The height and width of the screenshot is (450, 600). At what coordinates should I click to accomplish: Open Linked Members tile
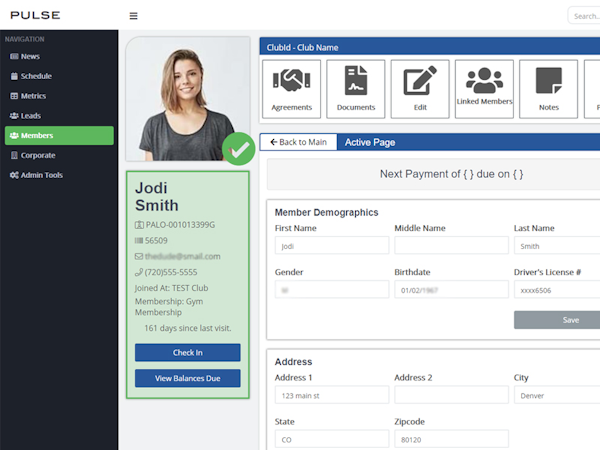click(x=484, y=89)
